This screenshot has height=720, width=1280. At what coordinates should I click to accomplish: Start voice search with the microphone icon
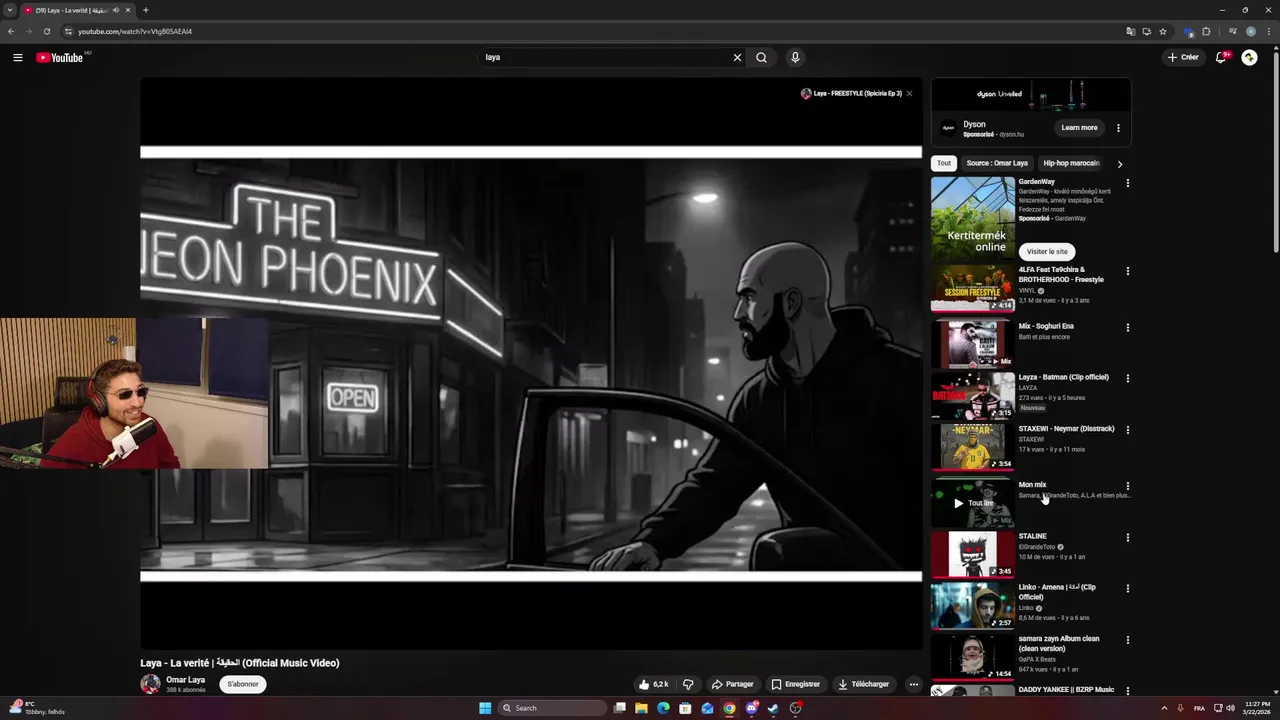795,57
